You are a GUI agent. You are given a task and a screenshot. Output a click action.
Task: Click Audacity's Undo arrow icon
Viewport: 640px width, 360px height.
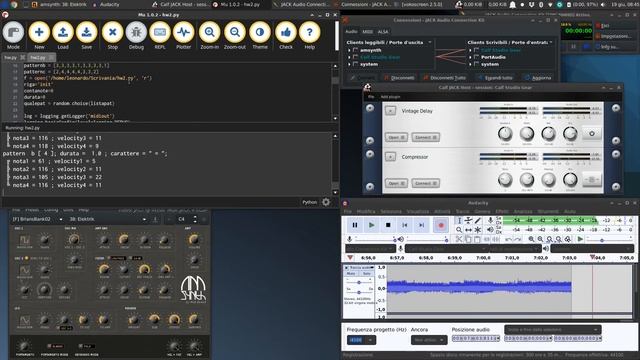[x=509, y=239]
